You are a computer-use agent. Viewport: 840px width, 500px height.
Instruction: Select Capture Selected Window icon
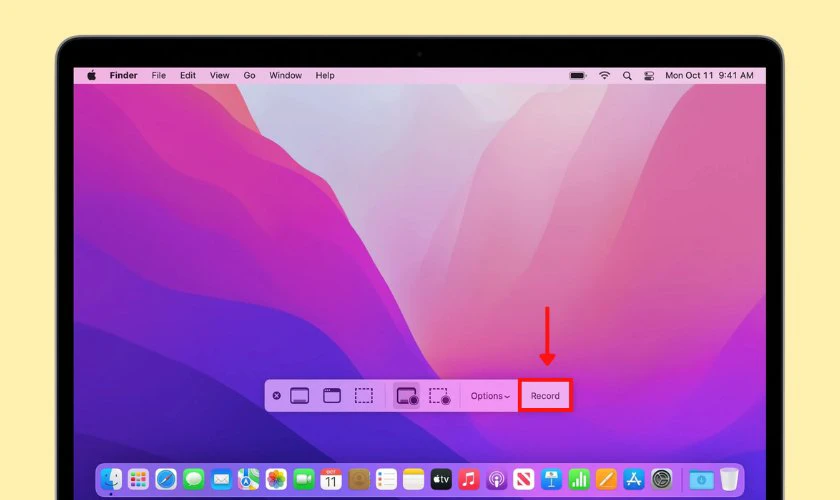(331, 396)
